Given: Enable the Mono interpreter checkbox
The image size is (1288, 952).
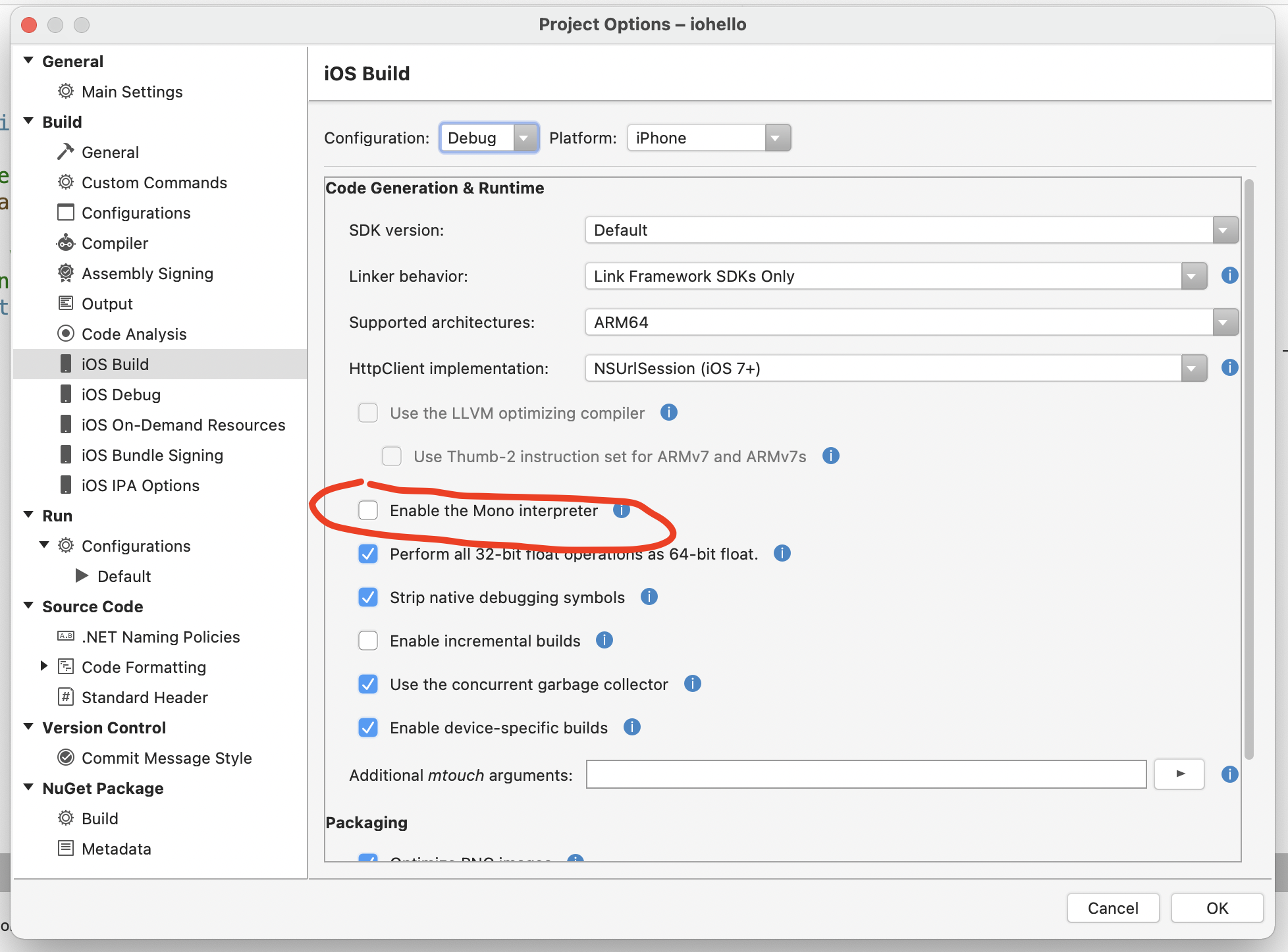Looking at the screenshot, I should tap(368, 510).
